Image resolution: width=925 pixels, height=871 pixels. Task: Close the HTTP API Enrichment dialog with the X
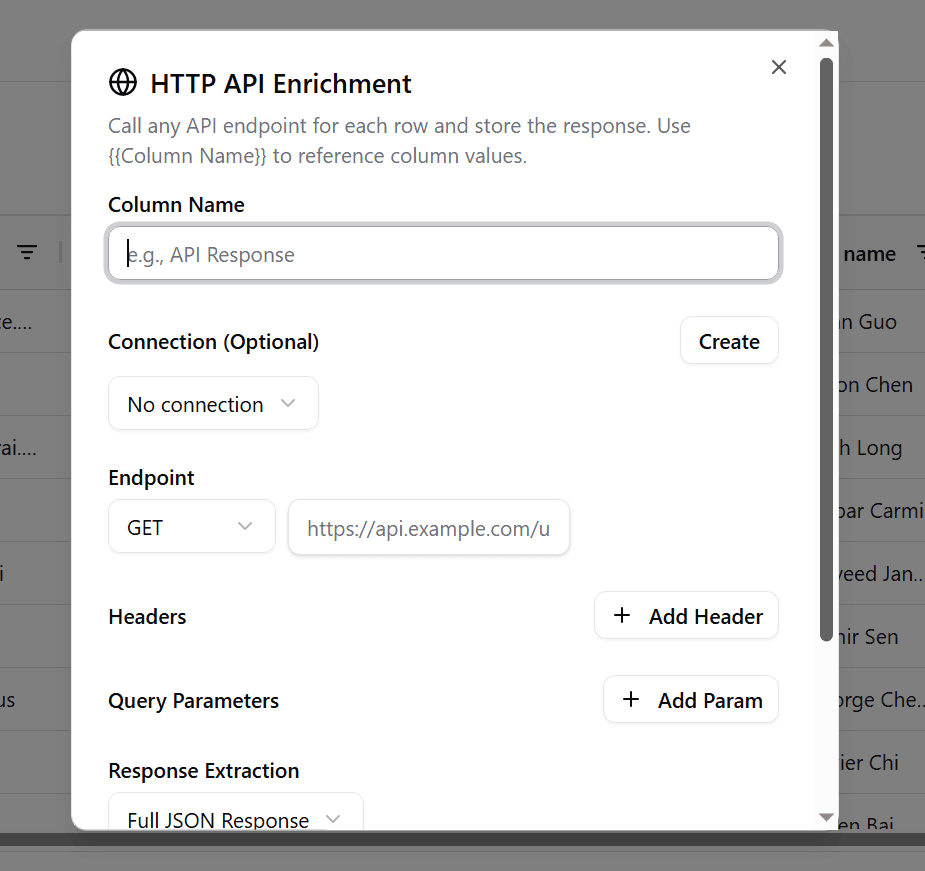[x=779, y=67]
